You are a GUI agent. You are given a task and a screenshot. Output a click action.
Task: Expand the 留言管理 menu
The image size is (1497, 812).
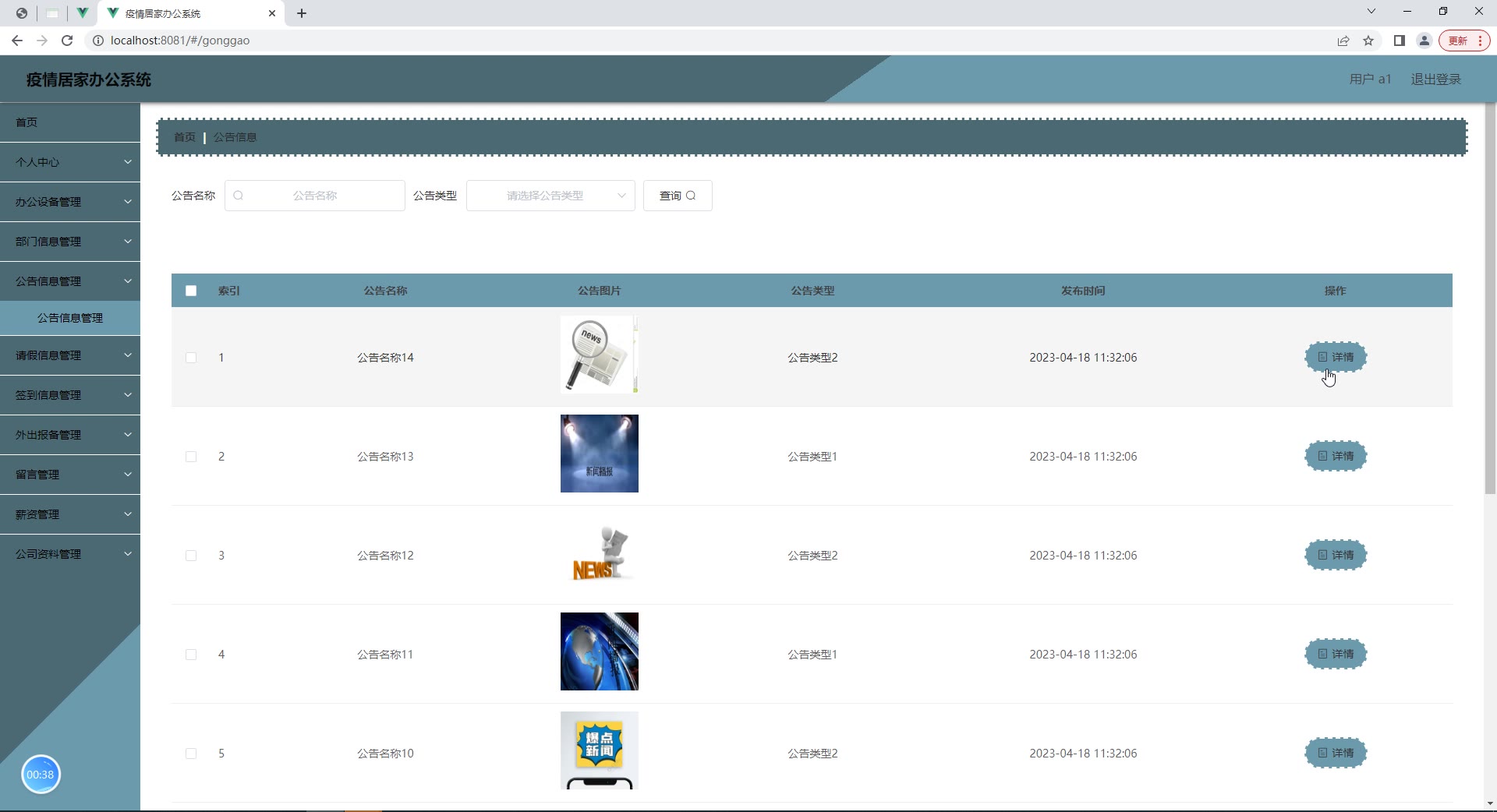[x=70, y=475]
